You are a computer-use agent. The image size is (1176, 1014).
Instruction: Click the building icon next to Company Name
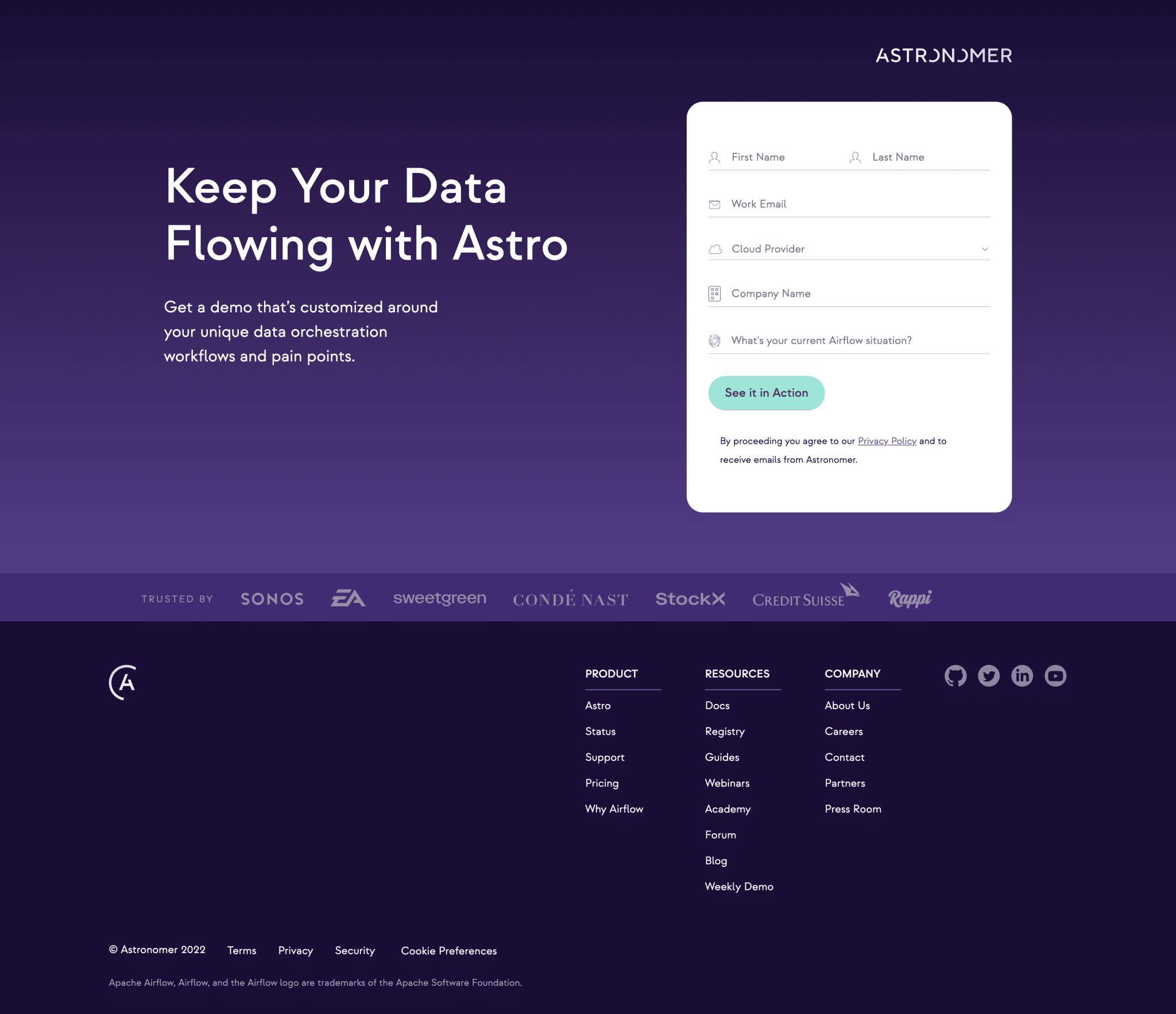point(715,293)
